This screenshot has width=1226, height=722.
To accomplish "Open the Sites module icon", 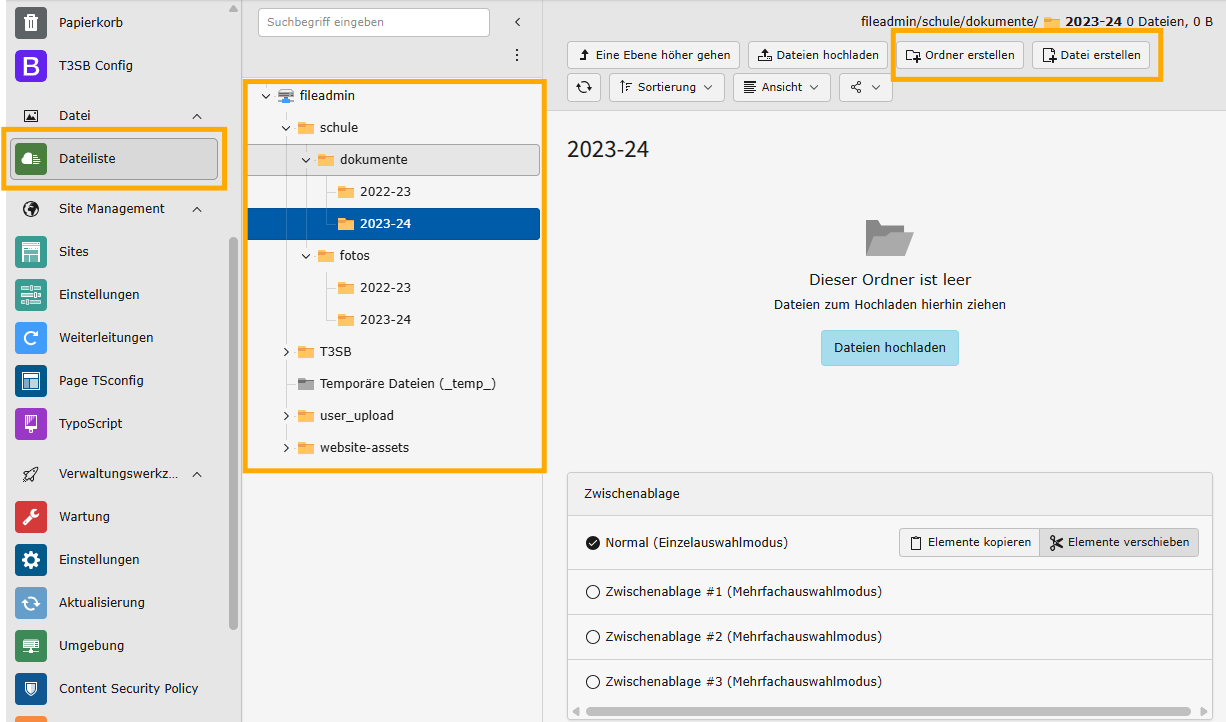I will pos(31,252).
